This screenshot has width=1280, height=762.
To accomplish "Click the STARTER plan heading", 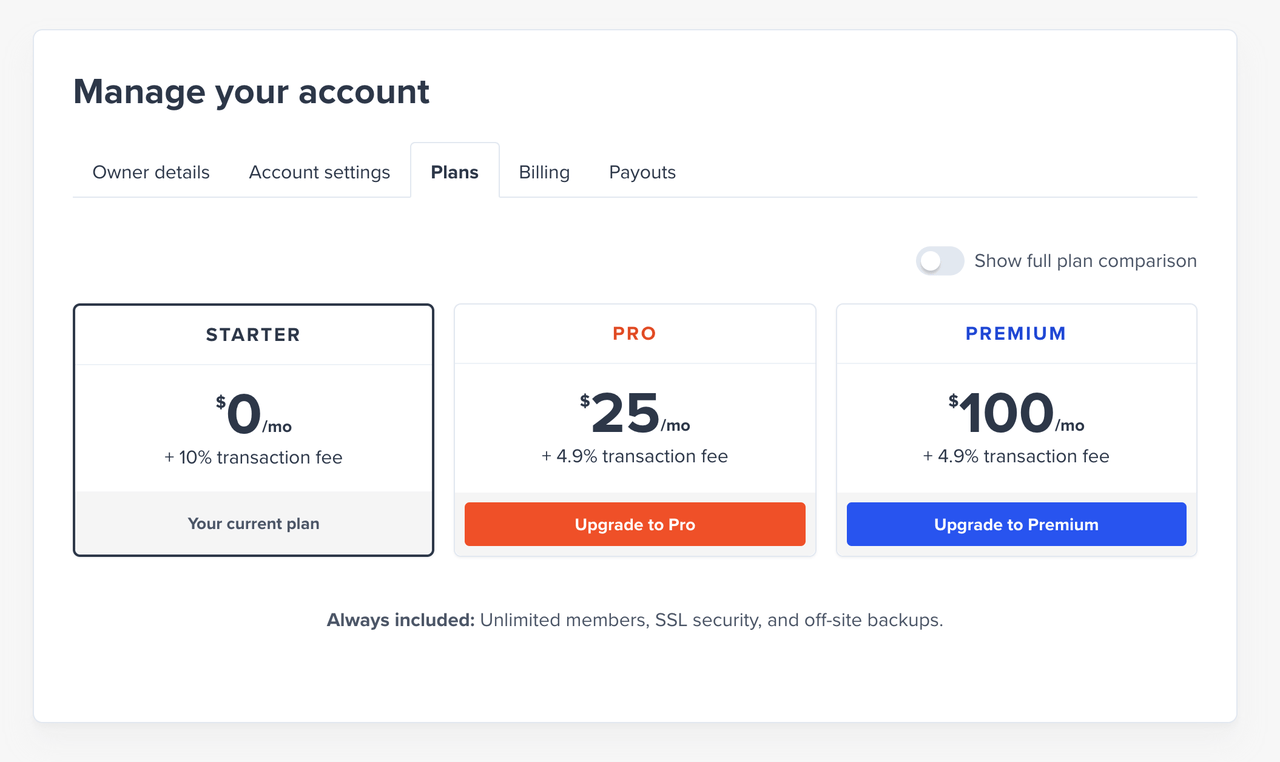I will (x=253, y=334).
